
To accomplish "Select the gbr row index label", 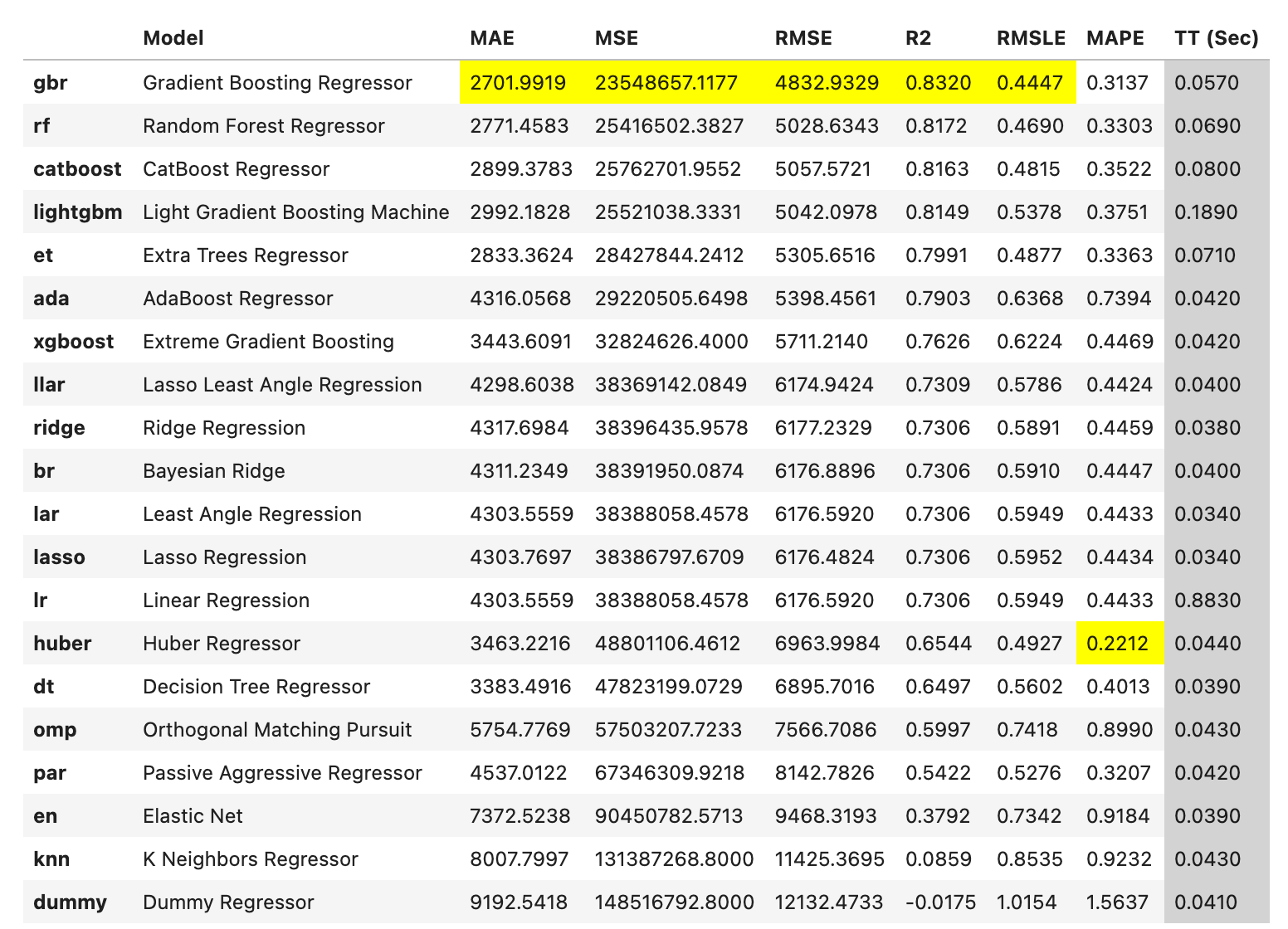I will tap(51, 83).
